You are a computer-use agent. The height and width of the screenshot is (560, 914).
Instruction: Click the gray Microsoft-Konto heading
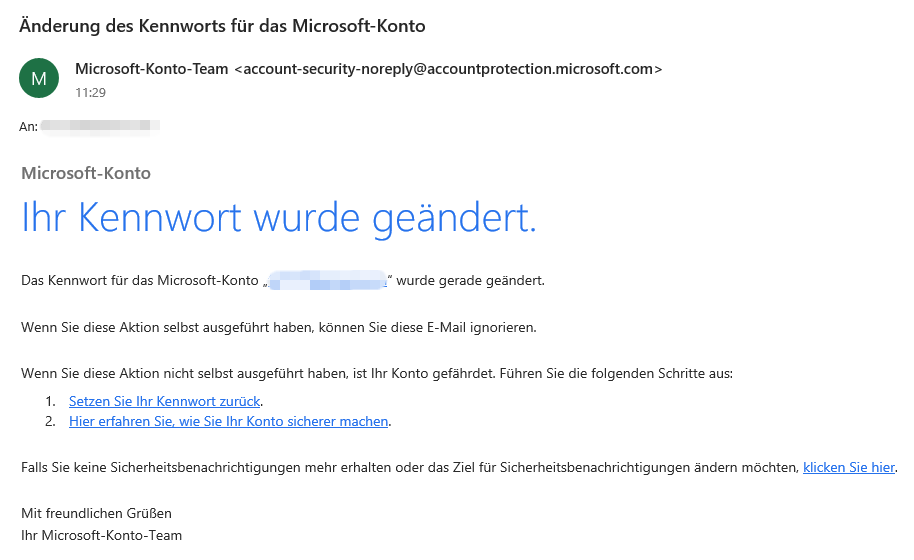(x=86, y=173)
